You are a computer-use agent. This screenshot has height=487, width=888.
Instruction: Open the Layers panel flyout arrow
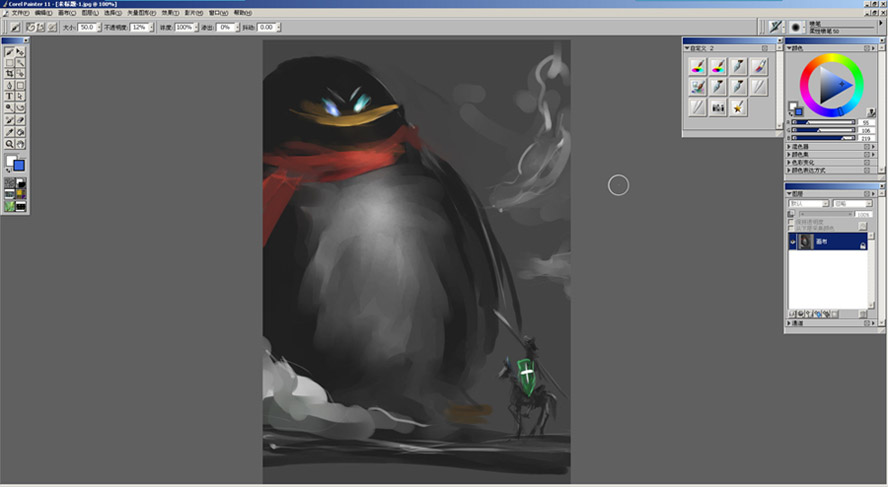coord(873,194)
